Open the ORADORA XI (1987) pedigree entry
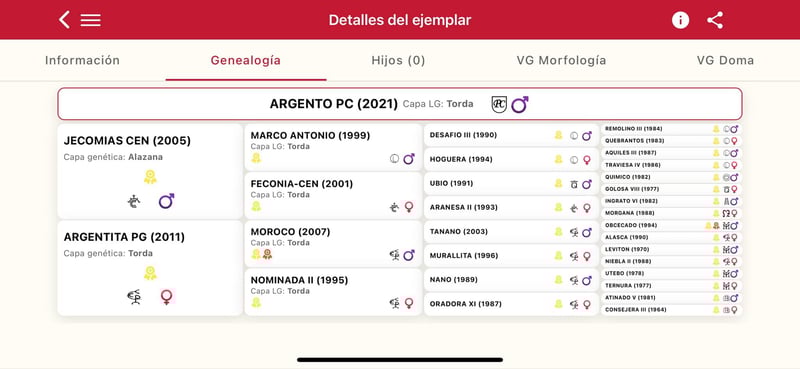The width and height of the screenshot is (800, 369). 511,304
